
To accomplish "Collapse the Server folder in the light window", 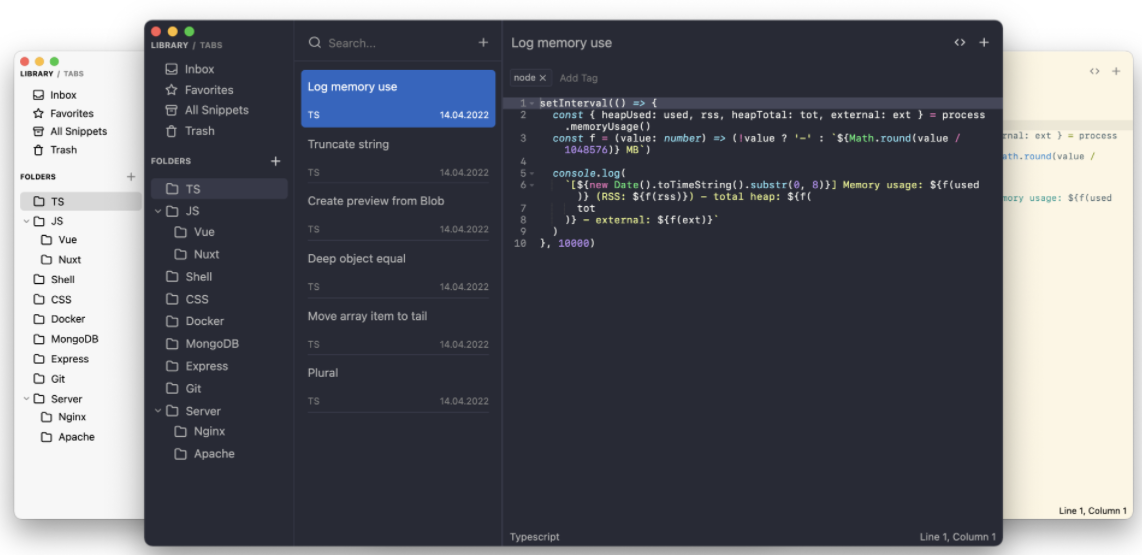I will [27, 398].
